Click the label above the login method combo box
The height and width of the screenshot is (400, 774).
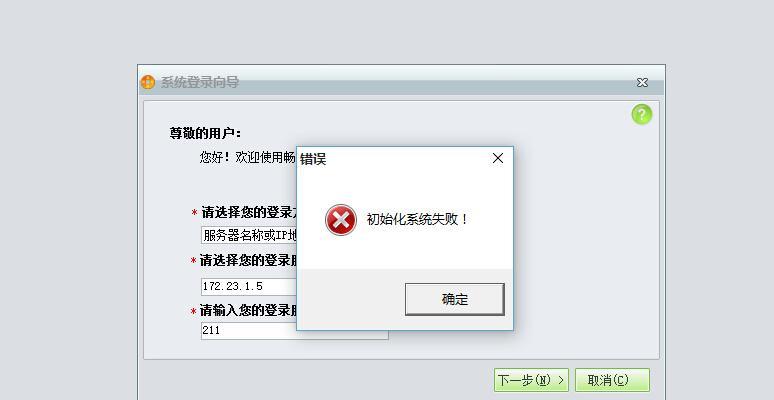249,212
